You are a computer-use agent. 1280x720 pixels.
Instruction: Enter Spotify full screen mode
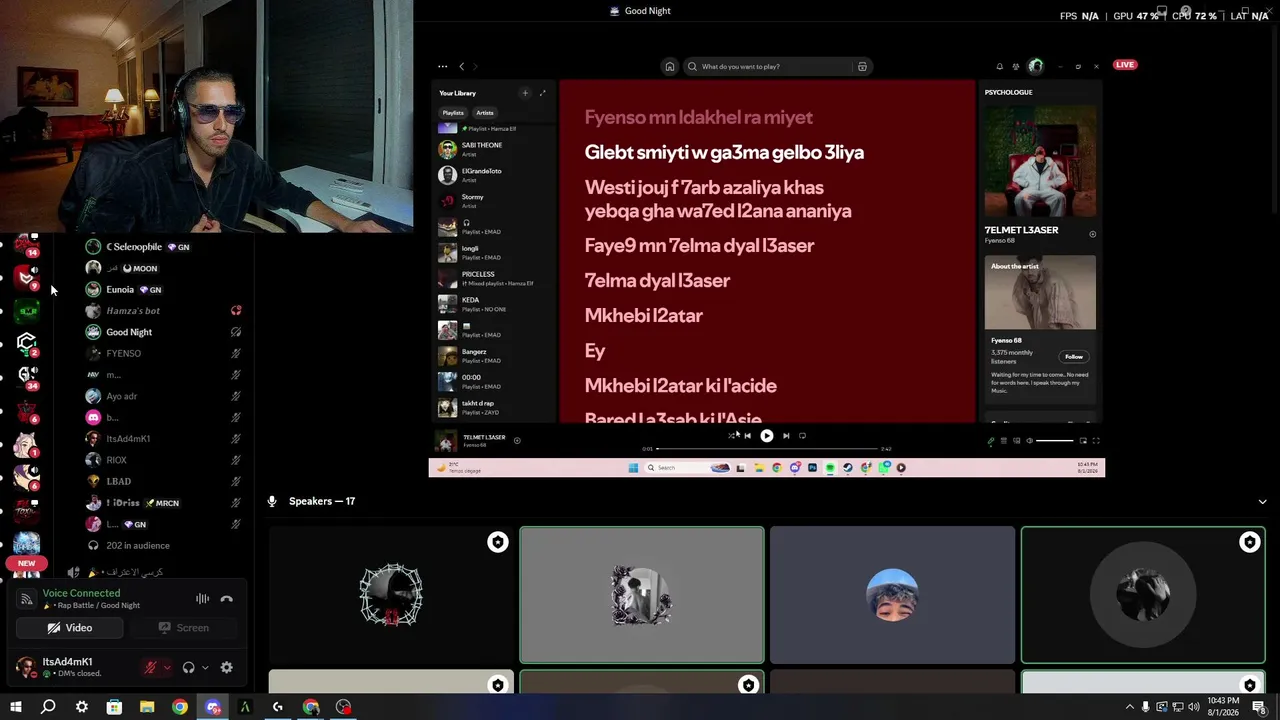point(1096,441)
